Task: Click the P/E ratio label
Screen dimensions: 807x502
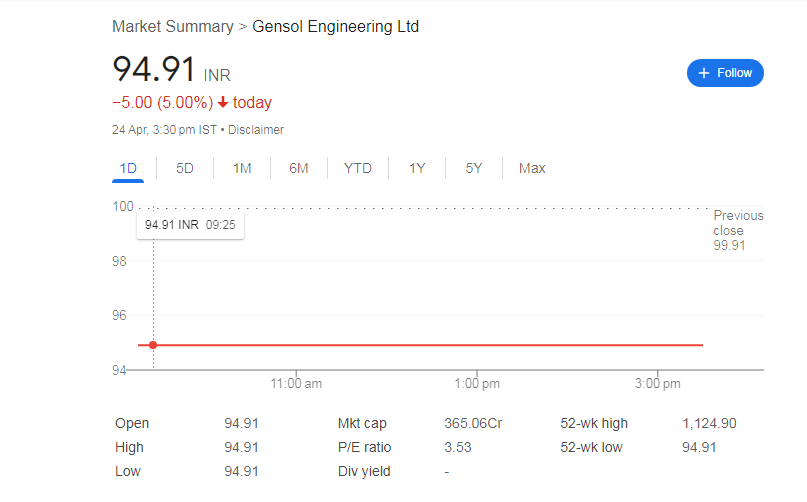Action: pyautogui.click(x=364, y=447)
